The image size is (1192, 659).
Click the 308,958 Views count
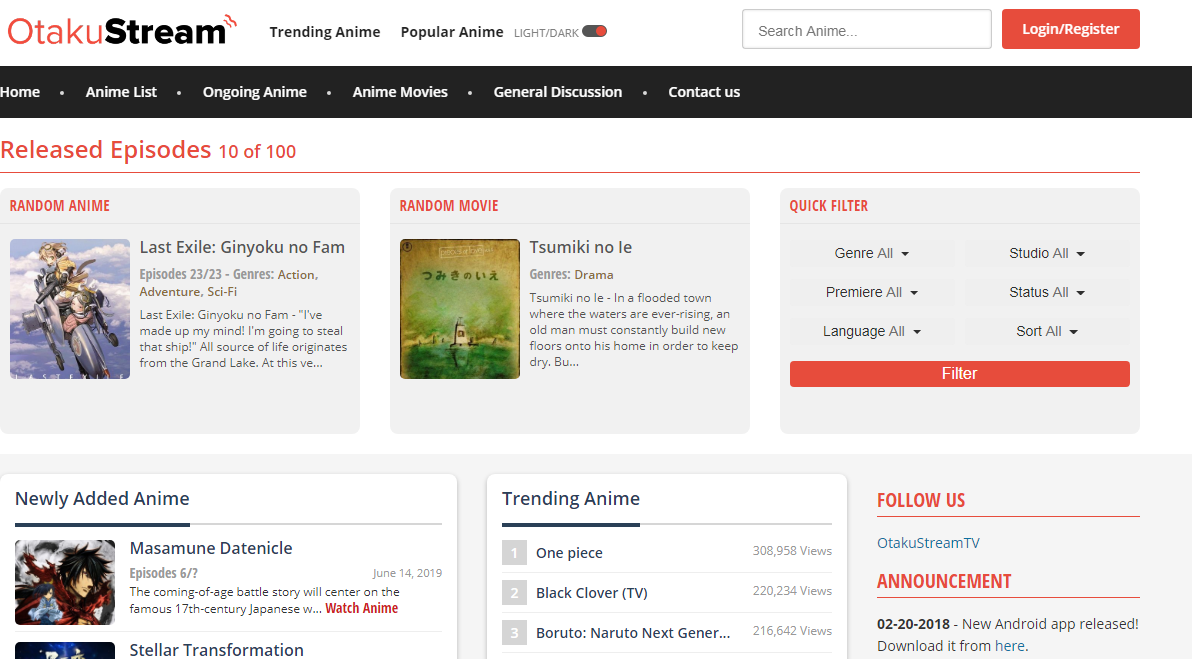coord(792,550)
